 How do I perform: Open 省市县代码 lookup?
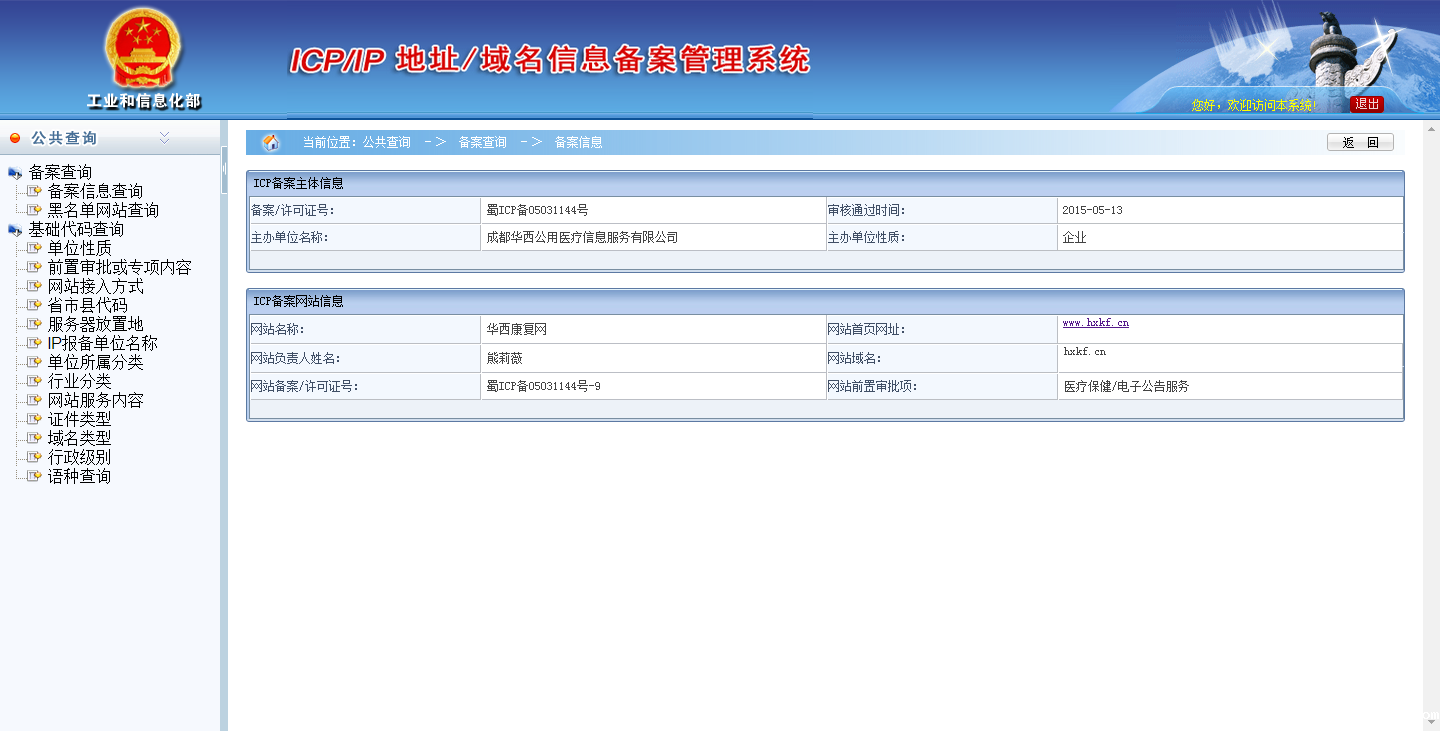tap(88, 306)
